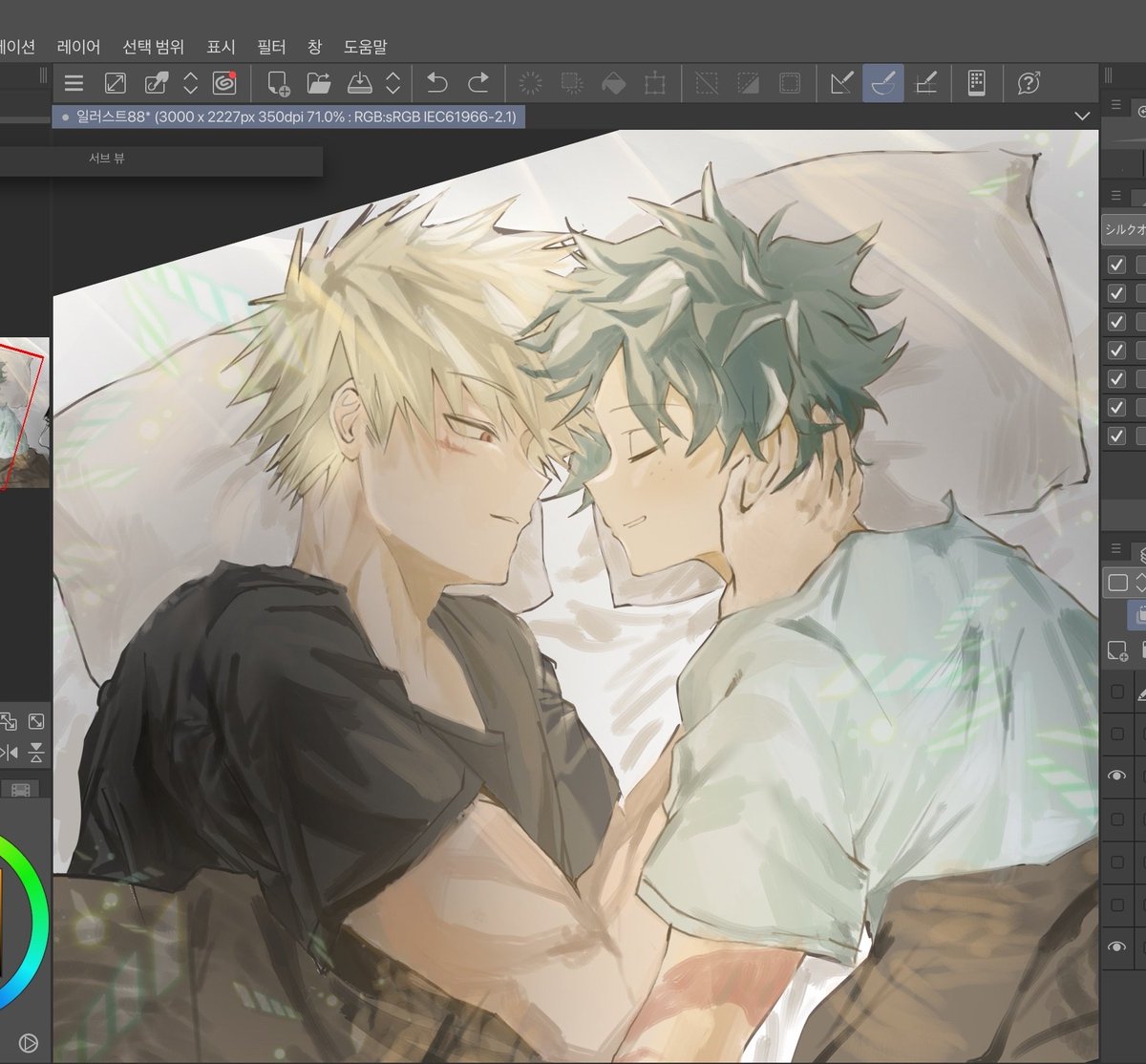
Task: Click the Show selection border icon
Action: point(790,83)
